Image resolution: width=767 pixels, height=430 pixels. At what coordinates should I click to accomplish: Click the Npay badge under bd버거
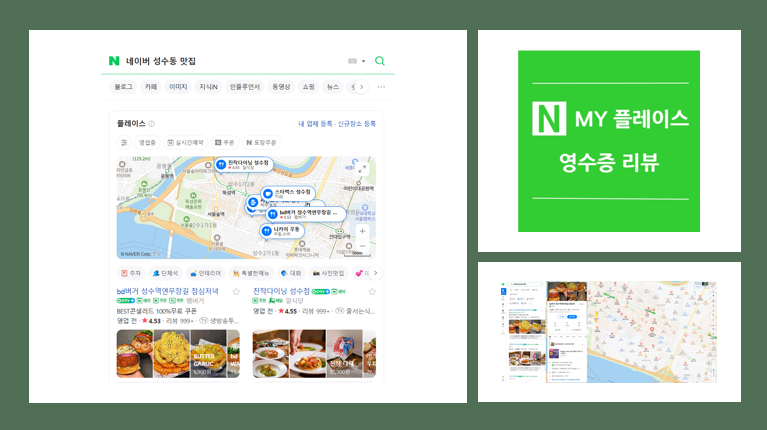pos(125,300)
